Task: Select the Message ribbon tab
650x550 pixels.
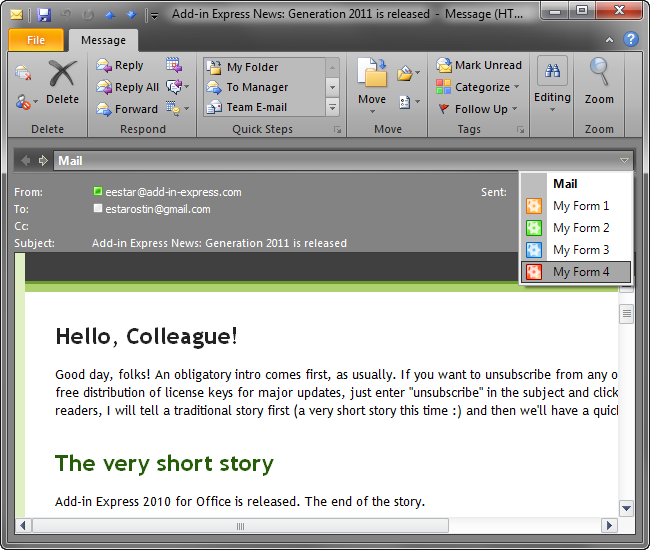Action: coord(103,40)
